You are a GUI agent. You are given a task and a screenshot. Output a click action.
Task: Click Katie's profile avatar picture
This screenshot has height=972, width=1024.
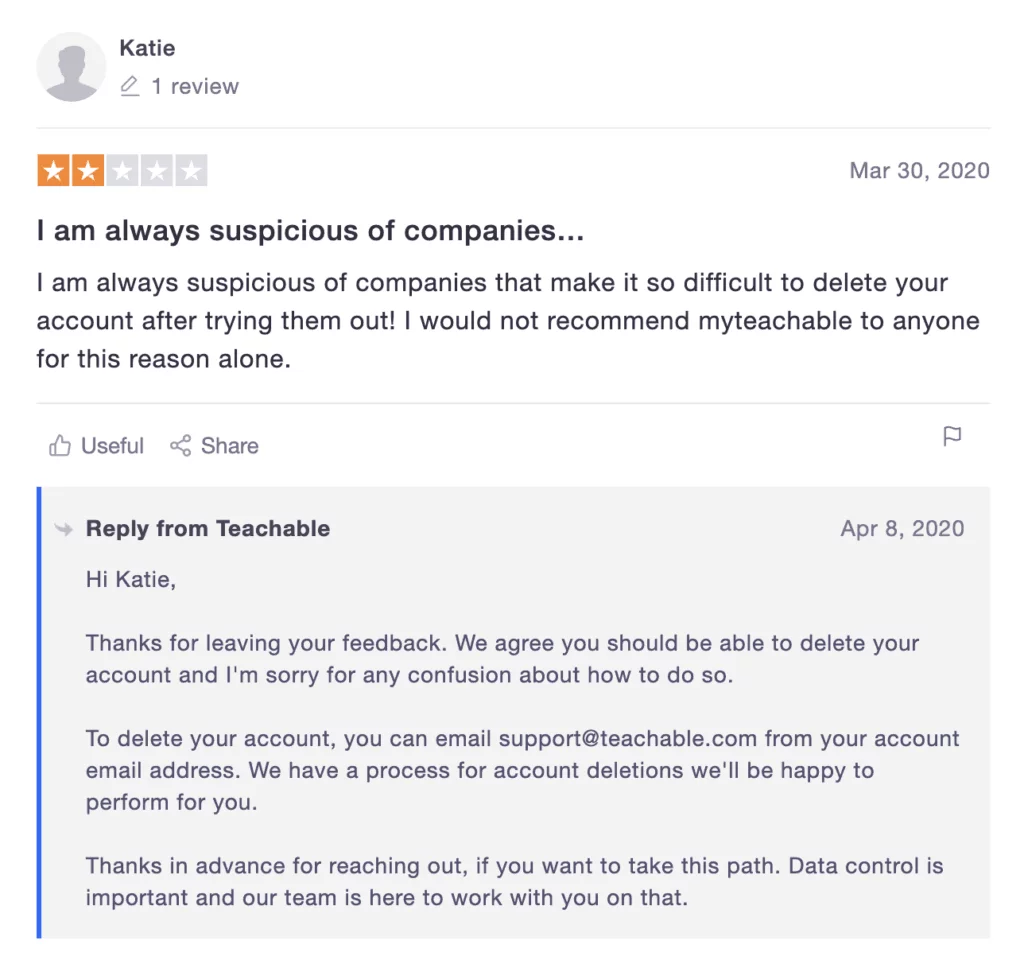(x=71, y=67)
